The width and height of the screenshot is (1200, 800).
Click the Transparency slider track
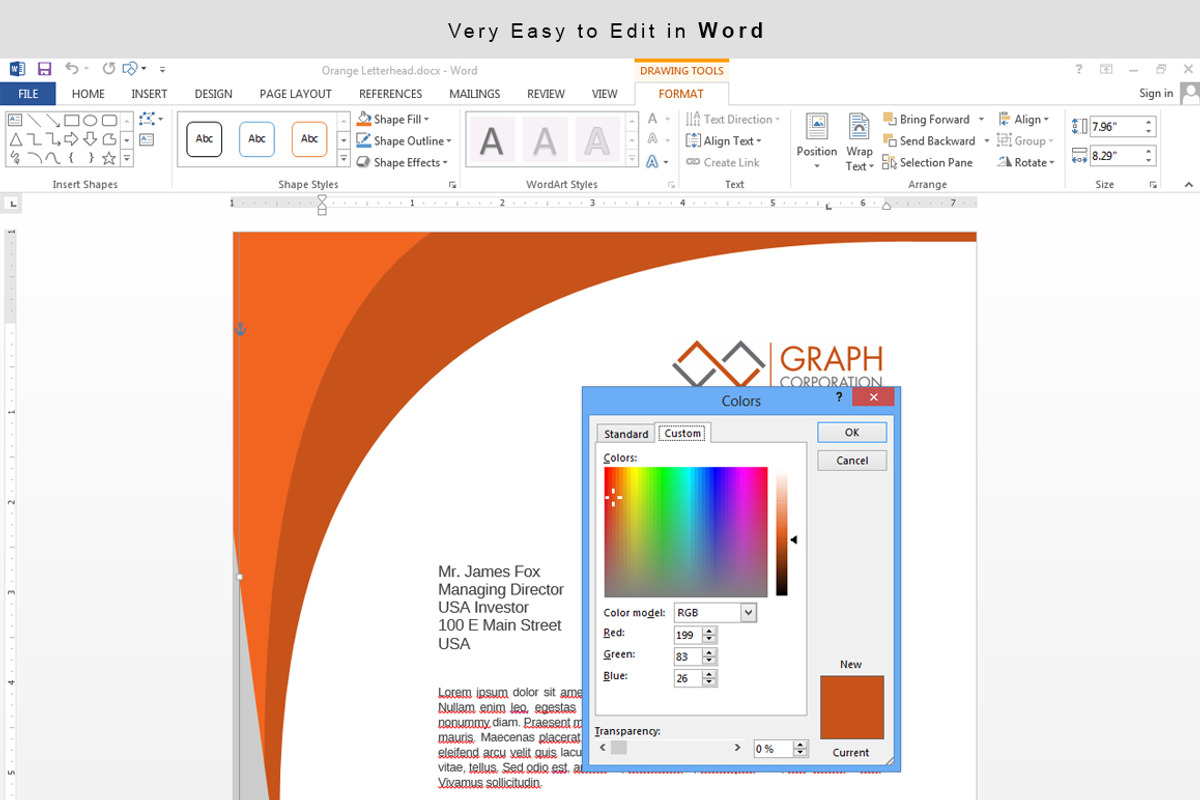click(670, 748)
